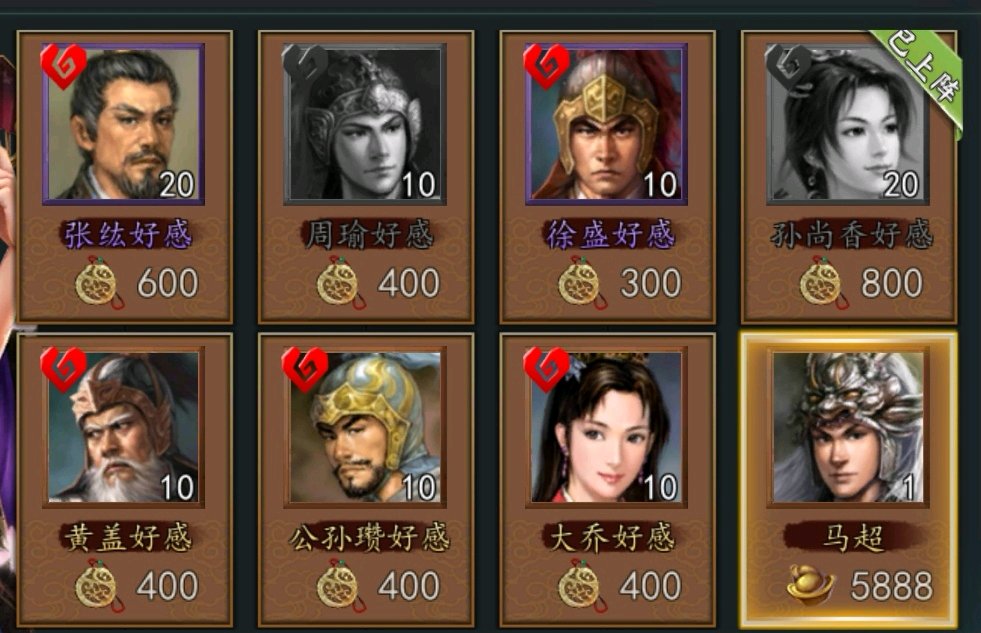The height and width of the screenshot is (633, 981).
Task: Click the 5888 price on 马超 card
Action: (892, 586)
